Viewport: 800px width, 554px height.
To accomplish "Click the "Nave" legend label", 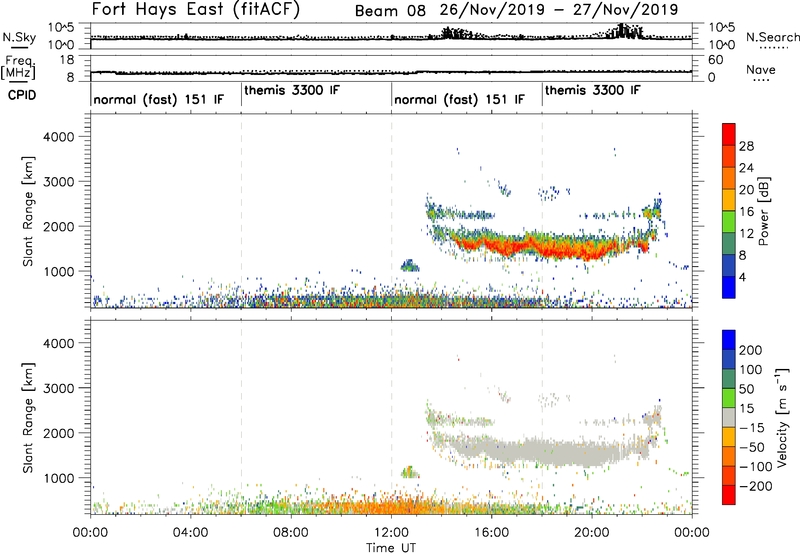I will 761,69.
